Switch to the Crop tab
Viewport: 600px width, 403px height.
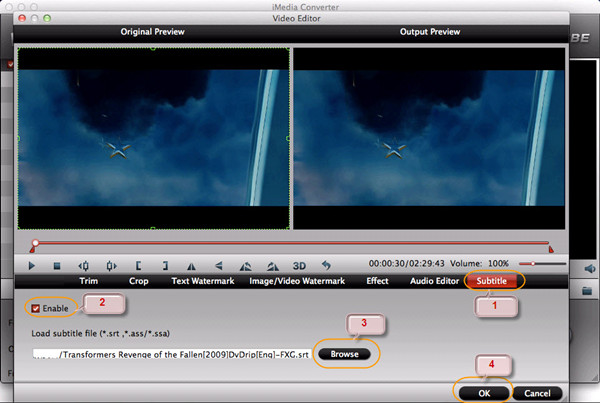[139, 281]
